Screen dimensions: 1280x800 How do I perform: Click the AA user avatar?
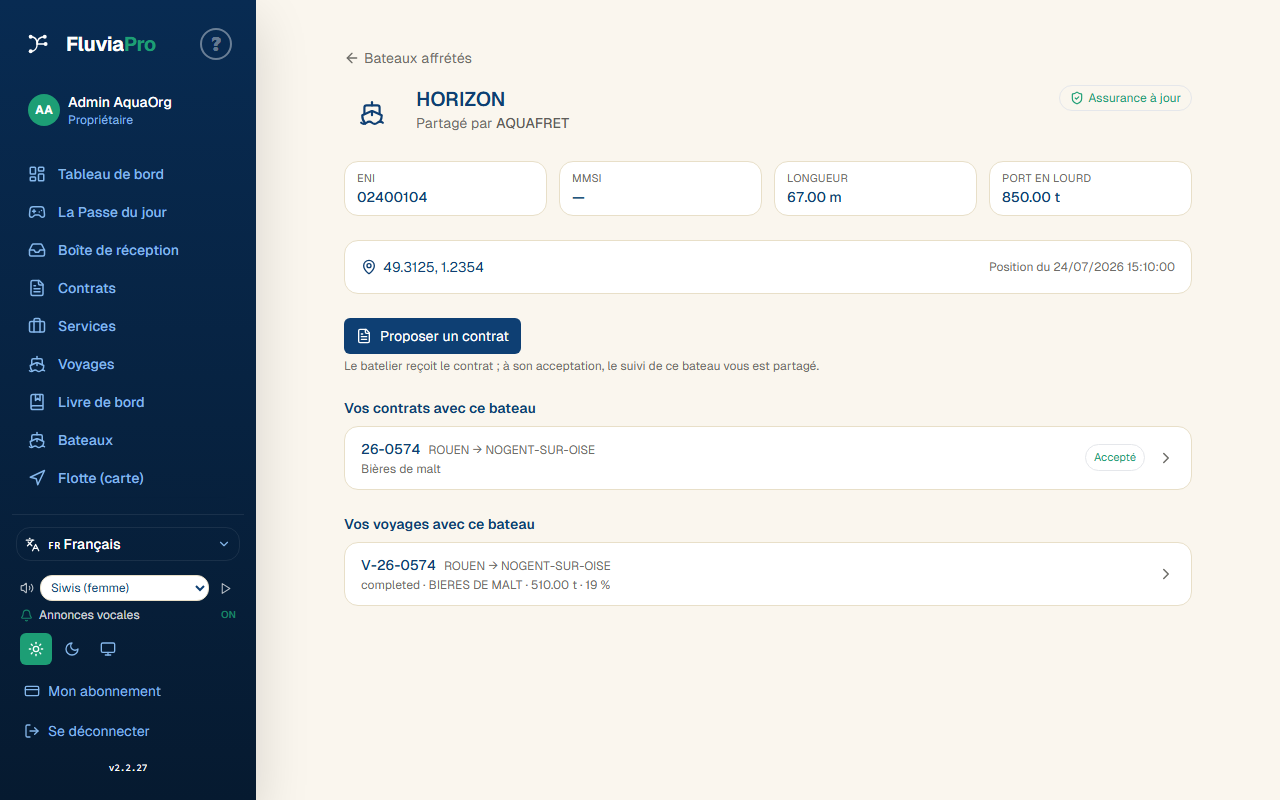(44, 110)
